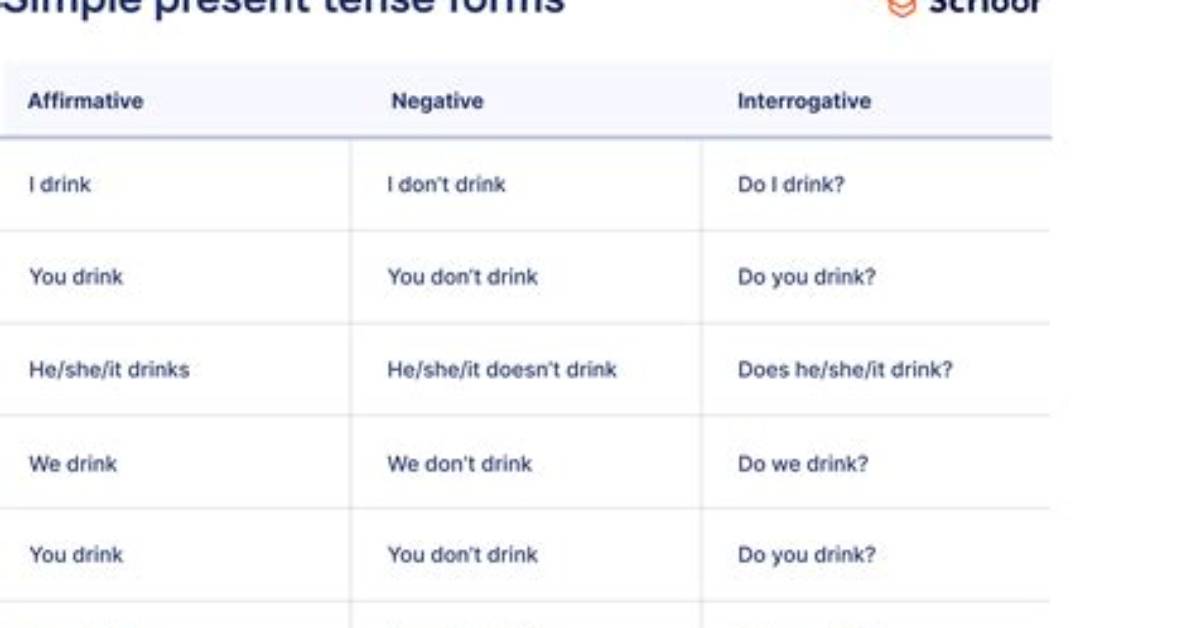Click "Does he/she/it drink?" text
Screen dimensions: 1196x628
845,370
